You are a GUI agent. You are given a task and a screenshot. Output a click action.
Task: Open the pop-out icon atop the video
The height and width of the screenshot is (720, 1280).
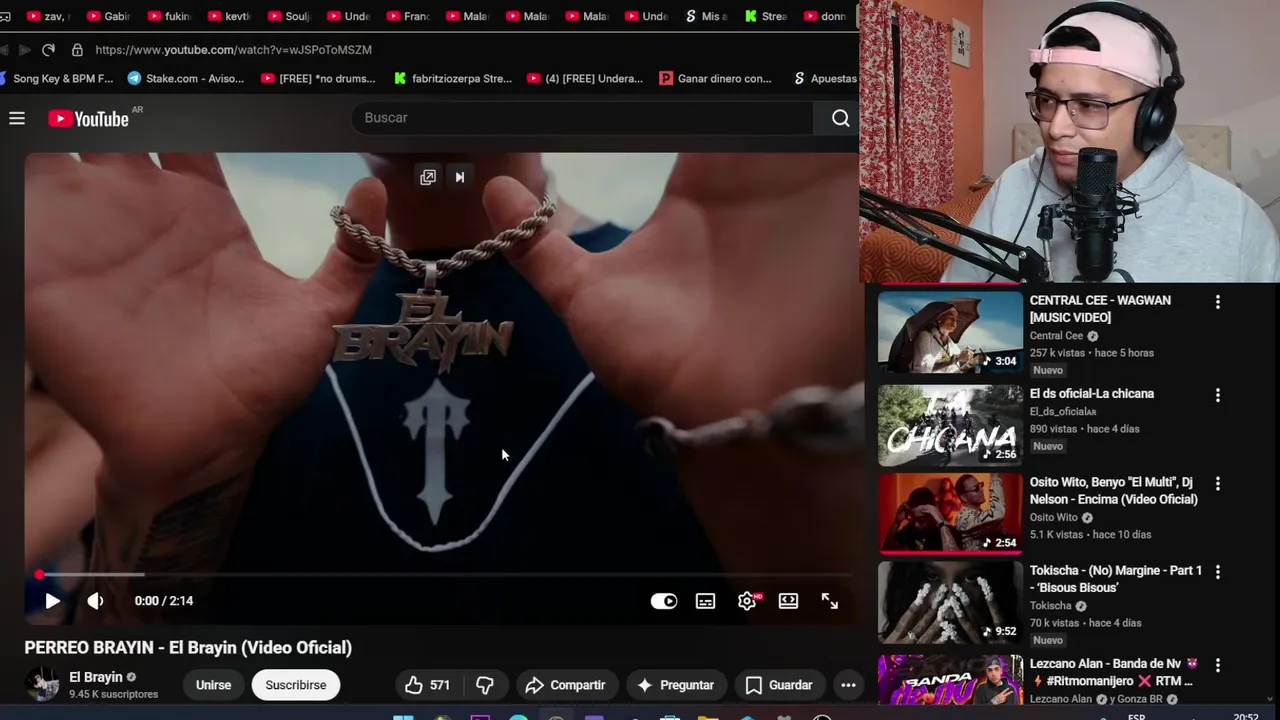(x=428, y=177)
